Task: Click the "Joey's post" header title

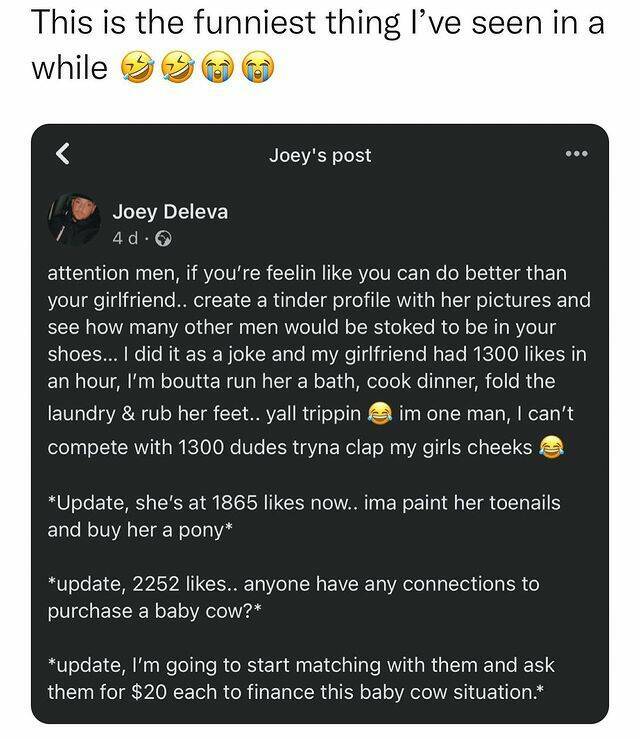Action: [320, 155]
